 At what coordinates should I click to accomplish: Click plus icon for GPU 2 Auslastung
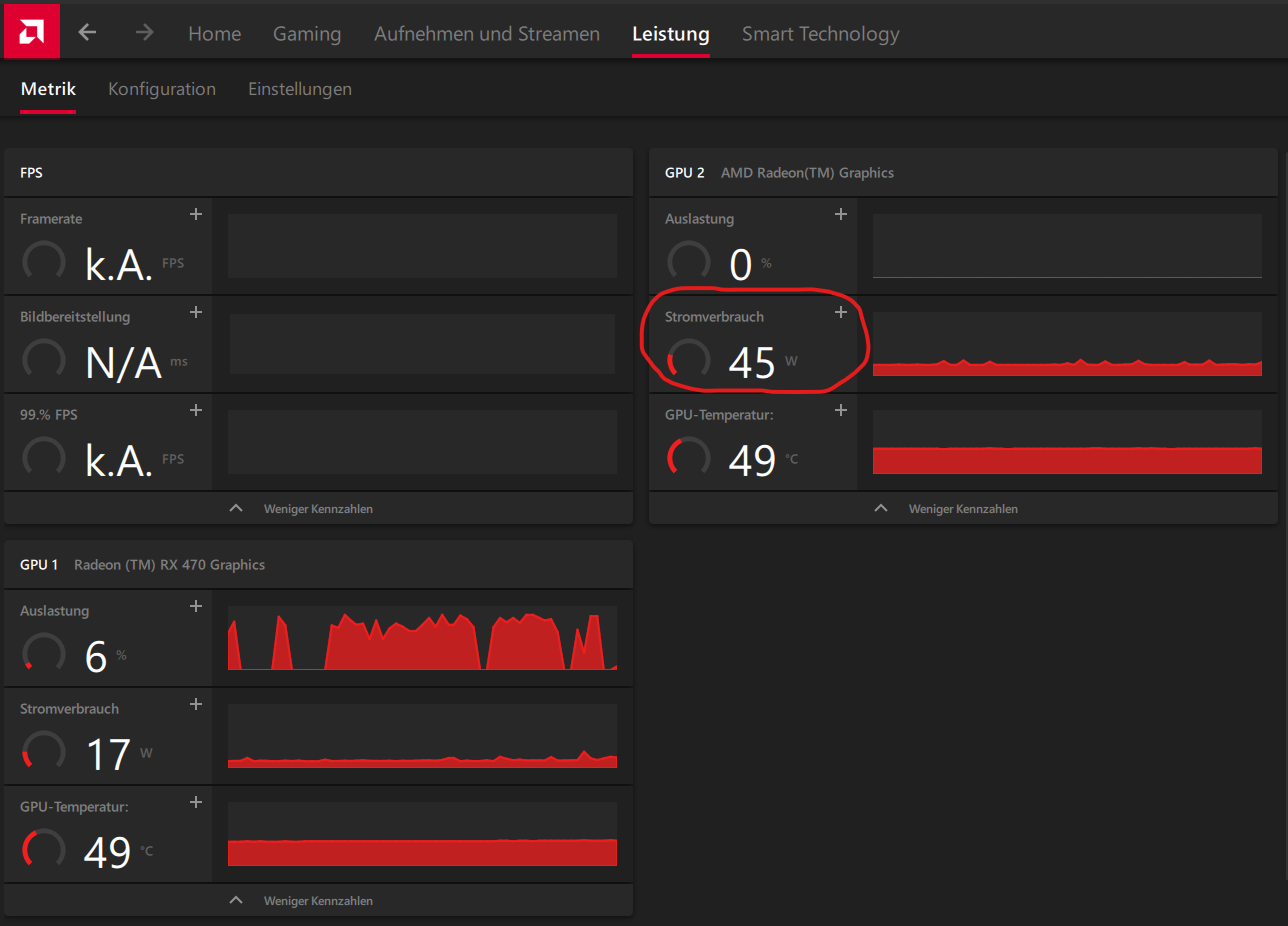[x=841, y=214]
